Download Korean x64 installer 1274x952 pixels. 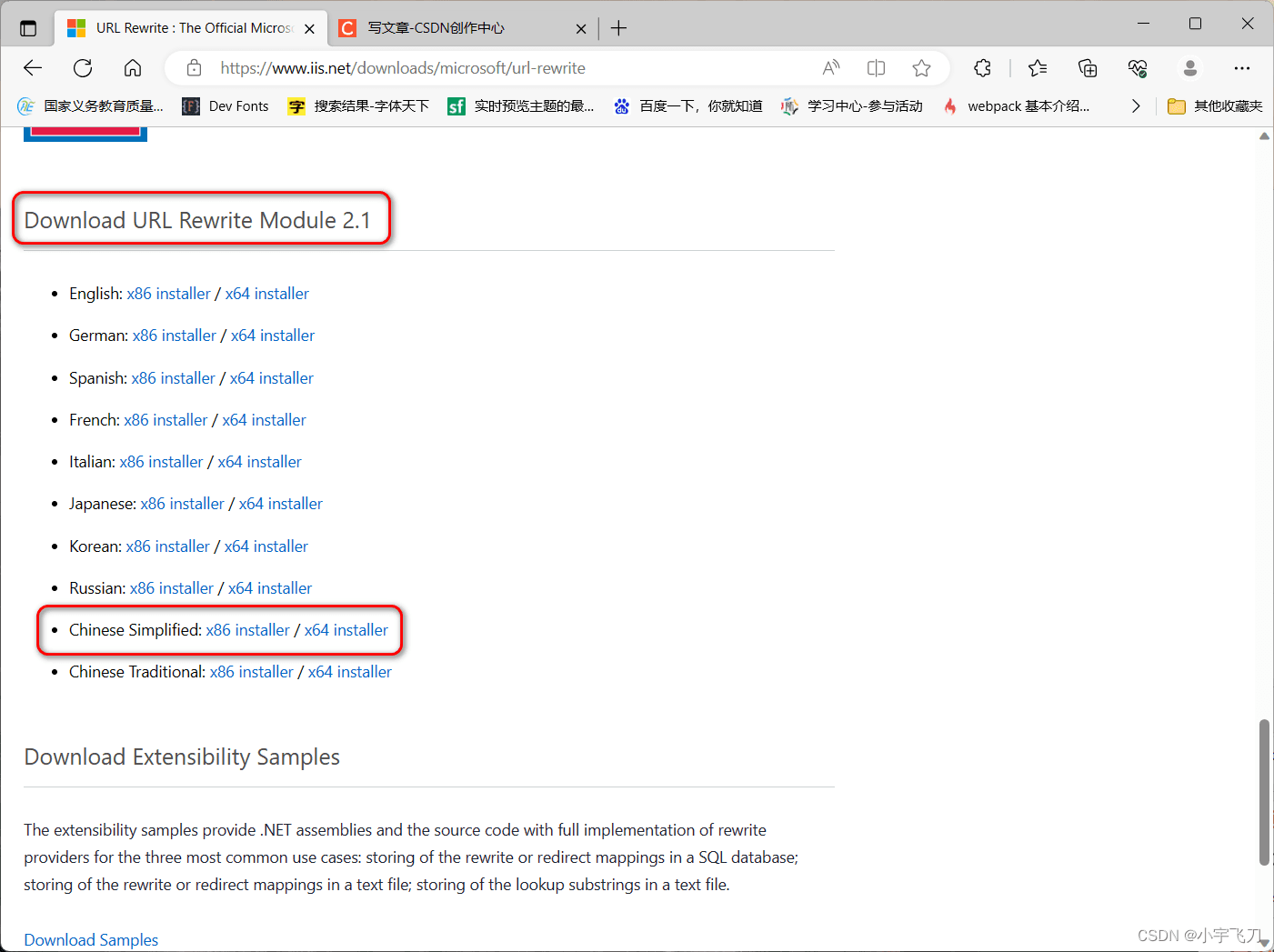266,546
